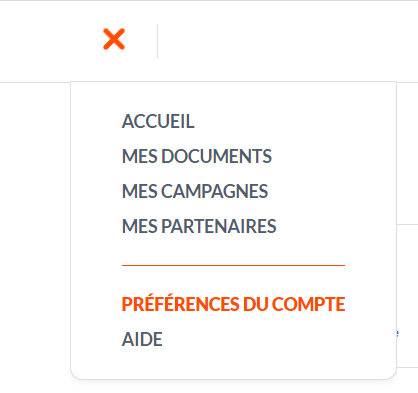Get help by clicking Aide
418x393 pixels.
tap(142, 339)
